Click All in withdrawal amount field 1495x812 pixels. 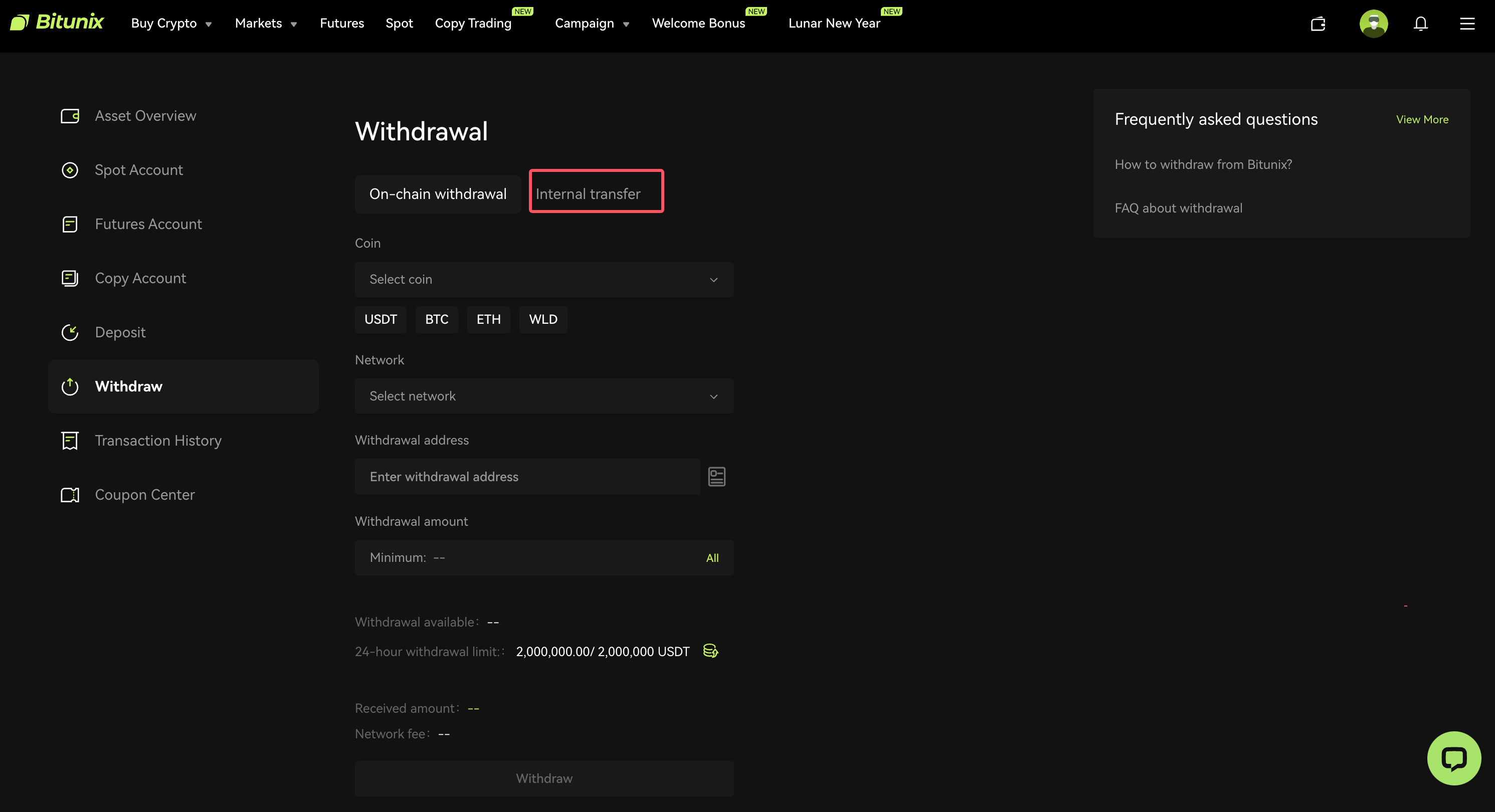[x=712, y=558]
